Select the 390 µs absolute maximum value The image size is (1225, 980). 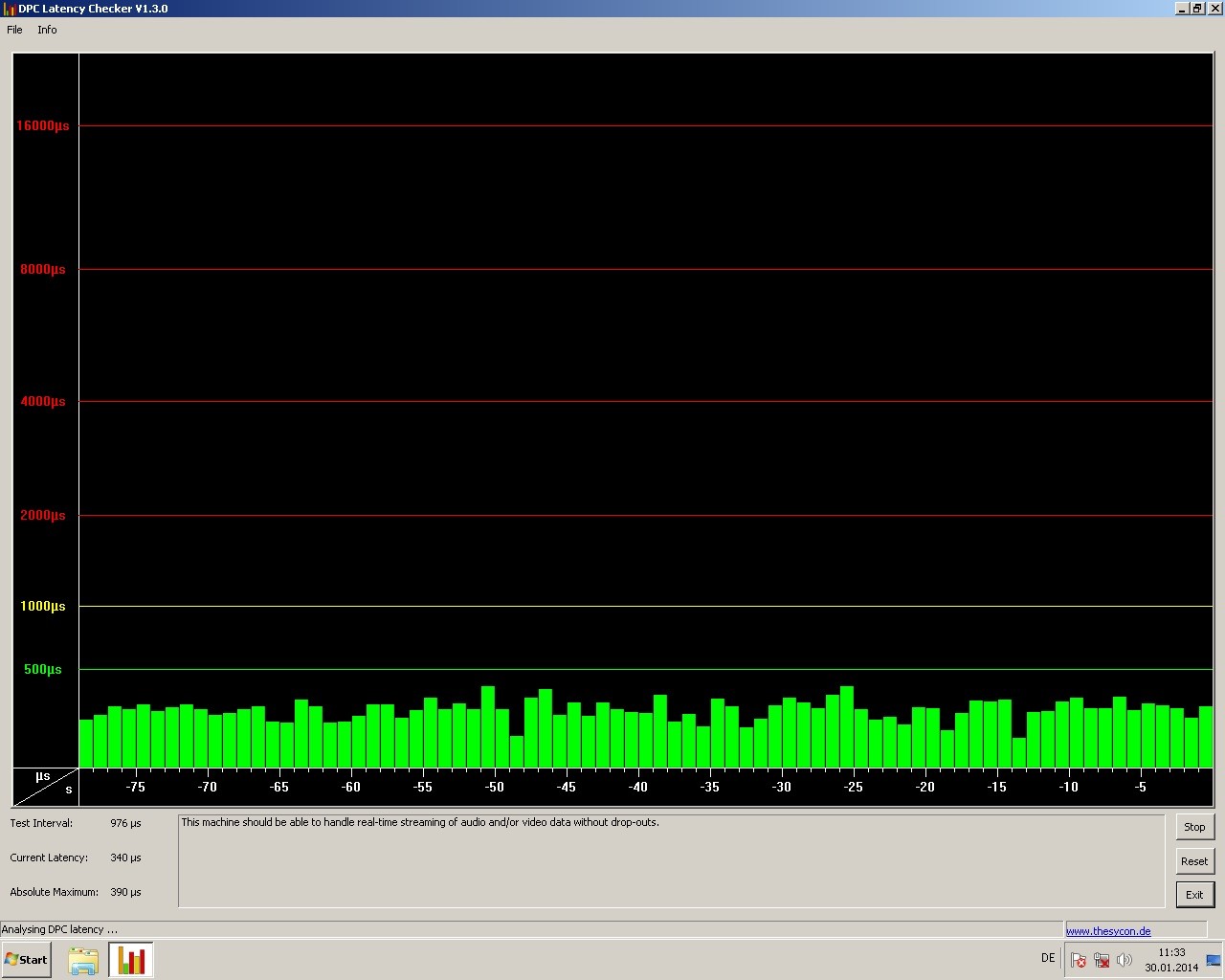(x=125, y=892)
